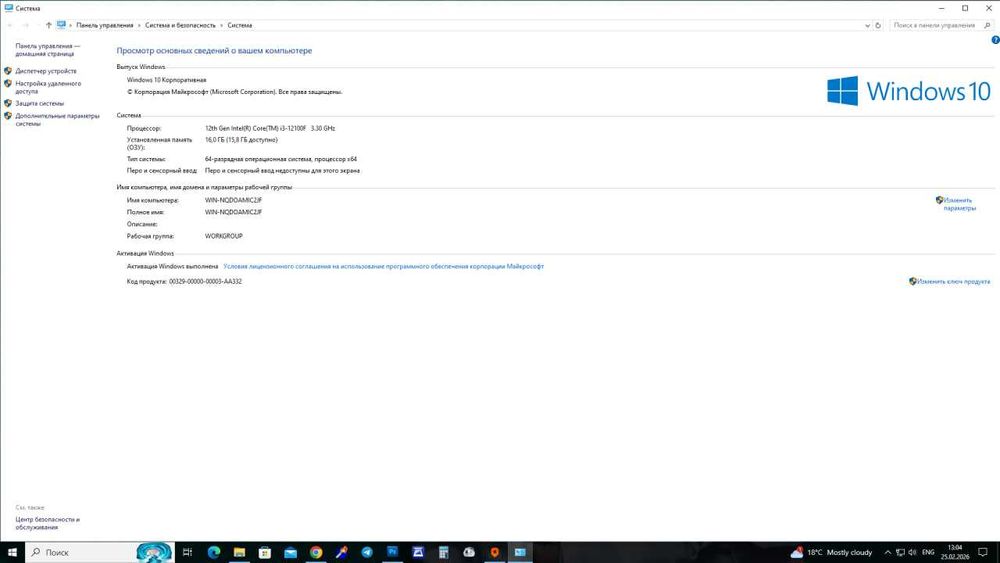The image size is (1000, 563).
Task: Click the Up arrow navigation button
Action: pos(48,26)
